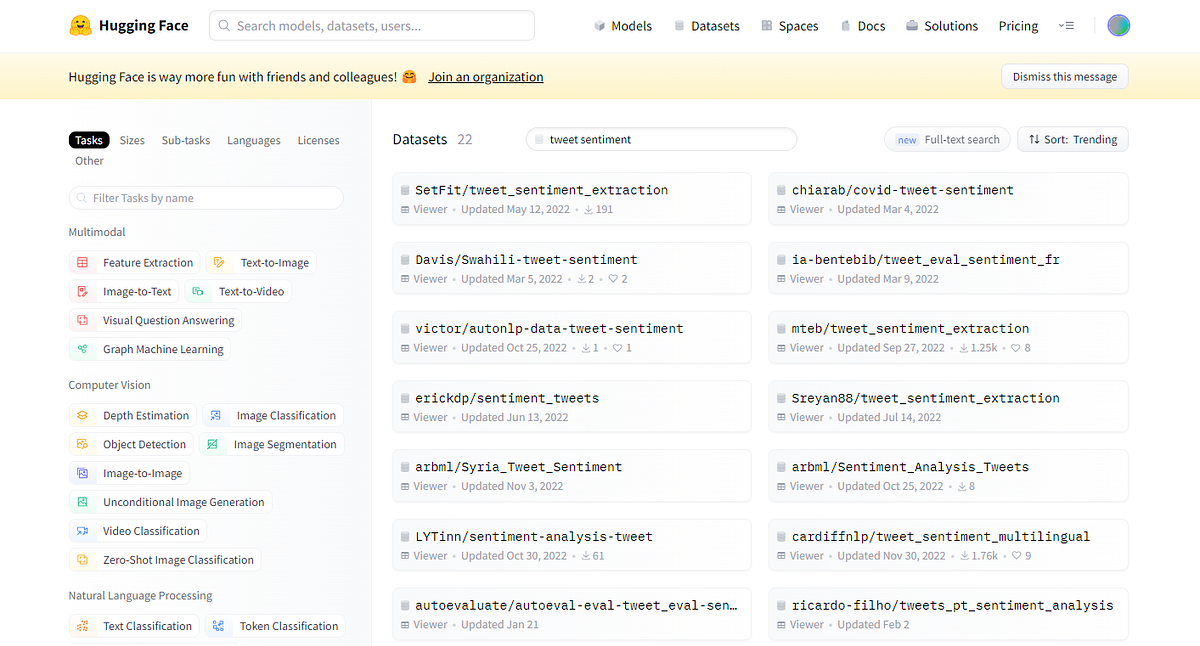Click the Hugging Face logo icon
1200x646 pixels.
[81, 26]
